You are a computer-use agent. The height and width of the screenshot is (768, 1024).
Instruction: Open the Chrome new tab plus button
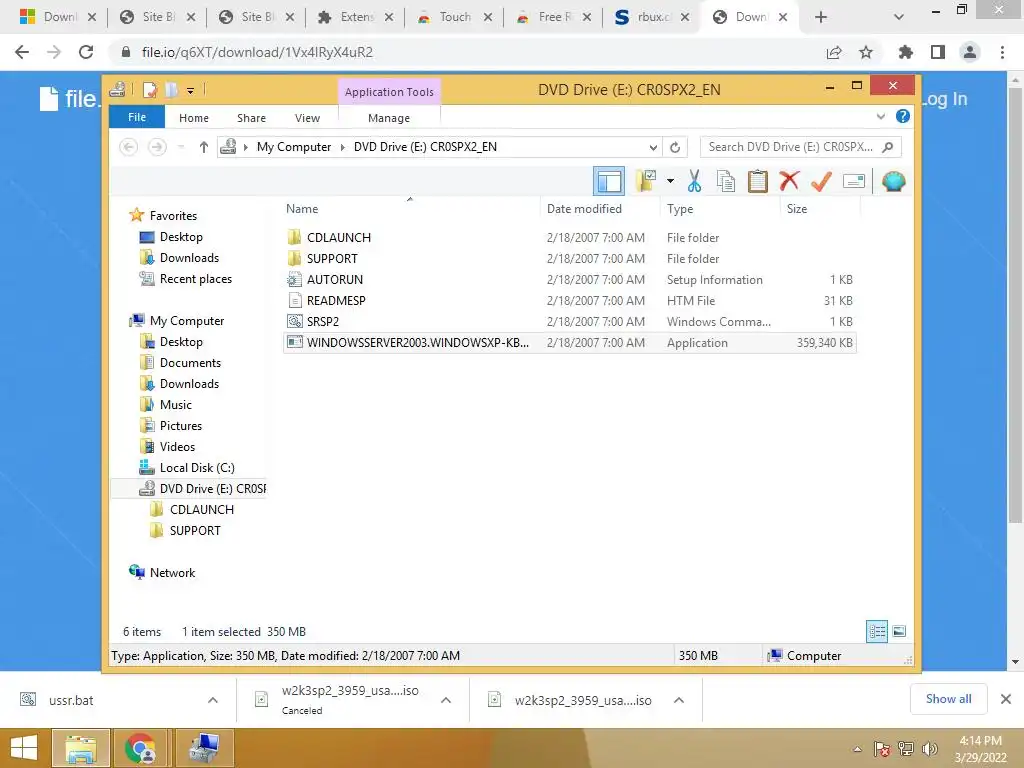[821, 18]
